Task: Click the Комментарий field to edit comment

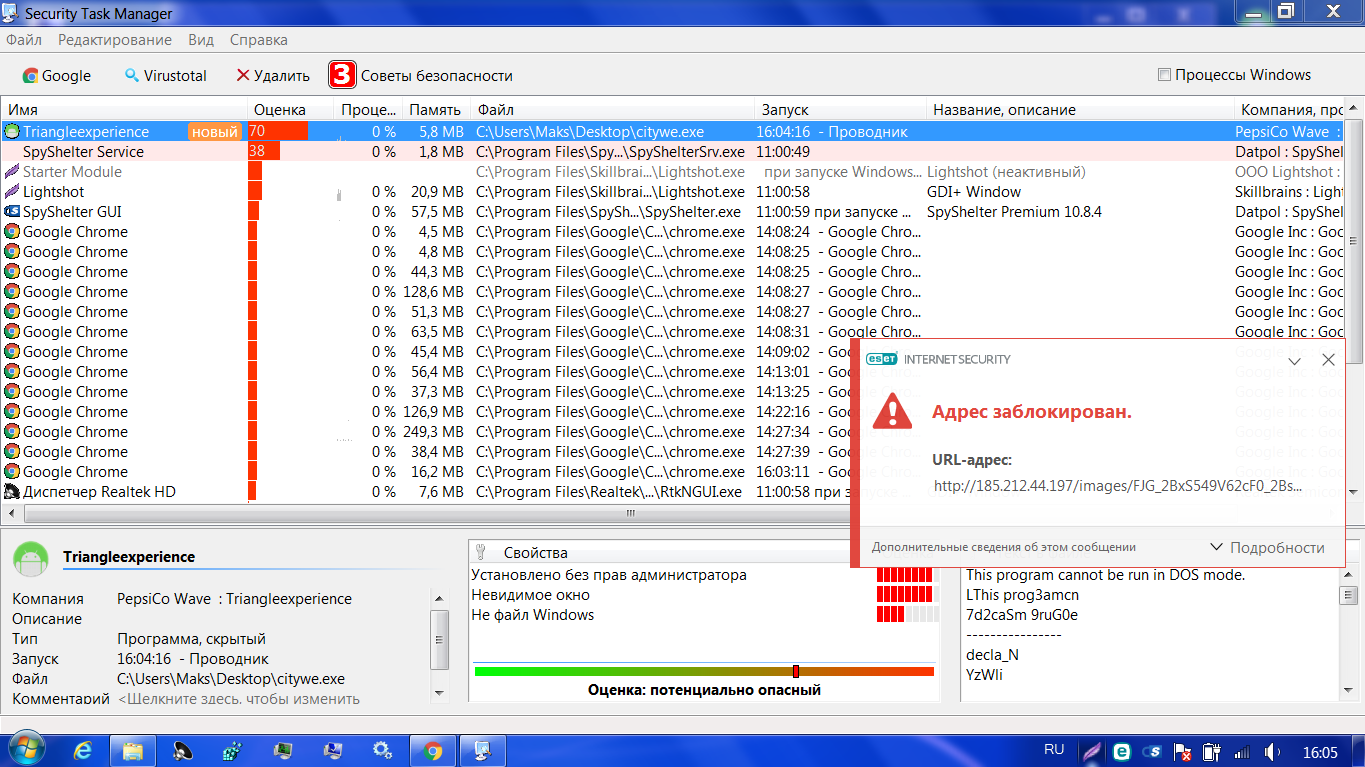Action: tap(239, 699)
